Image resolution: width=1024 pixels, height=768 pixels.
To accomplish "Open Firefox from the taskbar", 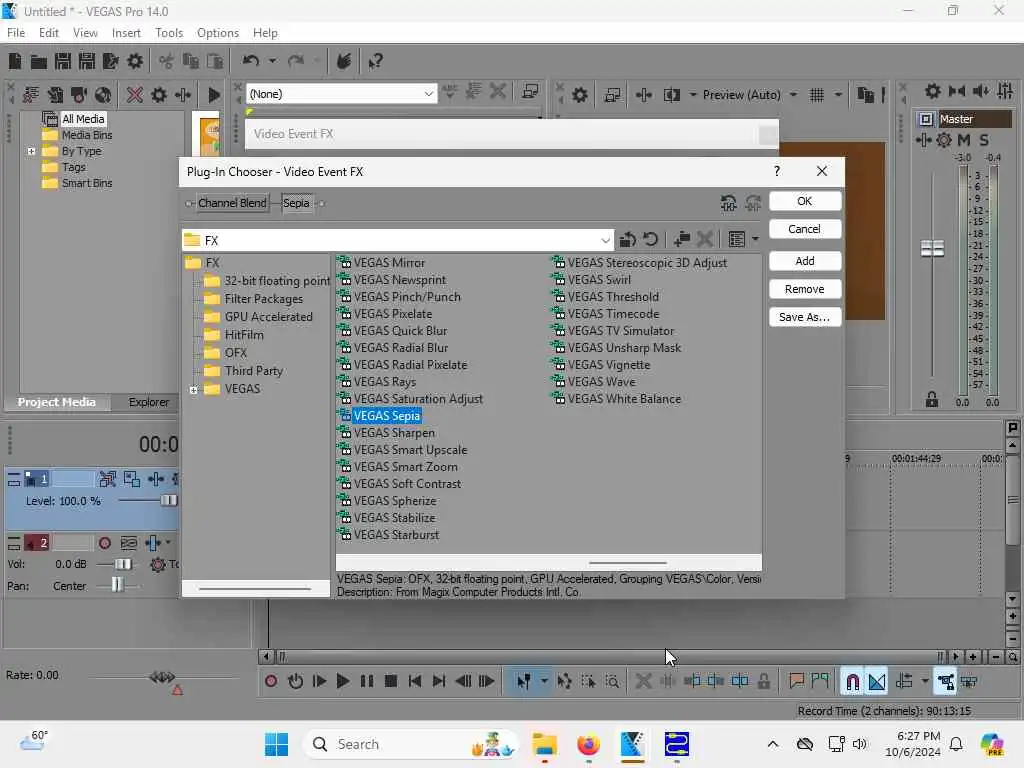I will 588,744.
